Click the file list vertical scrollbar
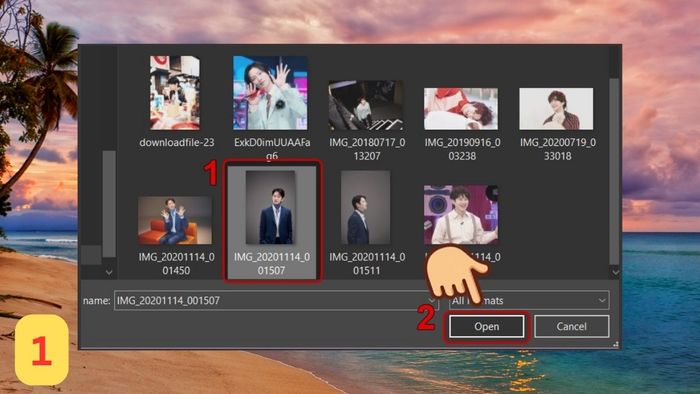The image size is (700, 394). 615,172
